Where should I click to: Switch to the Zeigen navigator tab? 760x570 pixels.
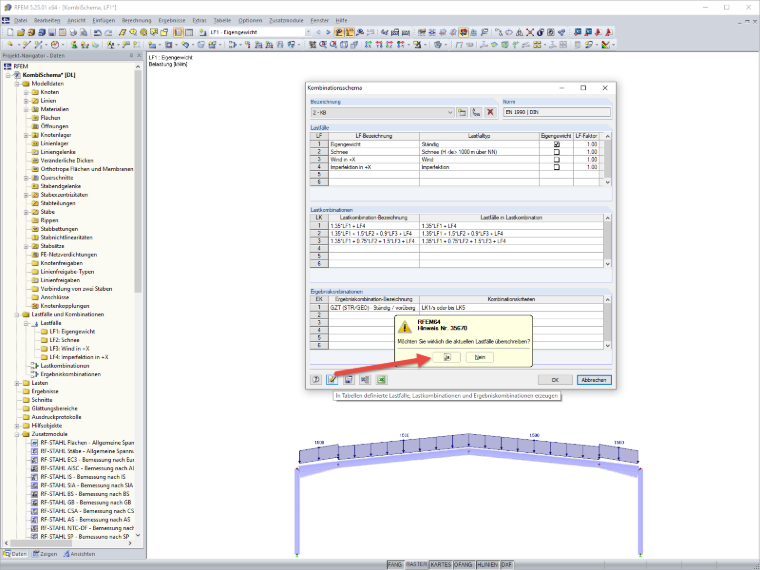45,554
